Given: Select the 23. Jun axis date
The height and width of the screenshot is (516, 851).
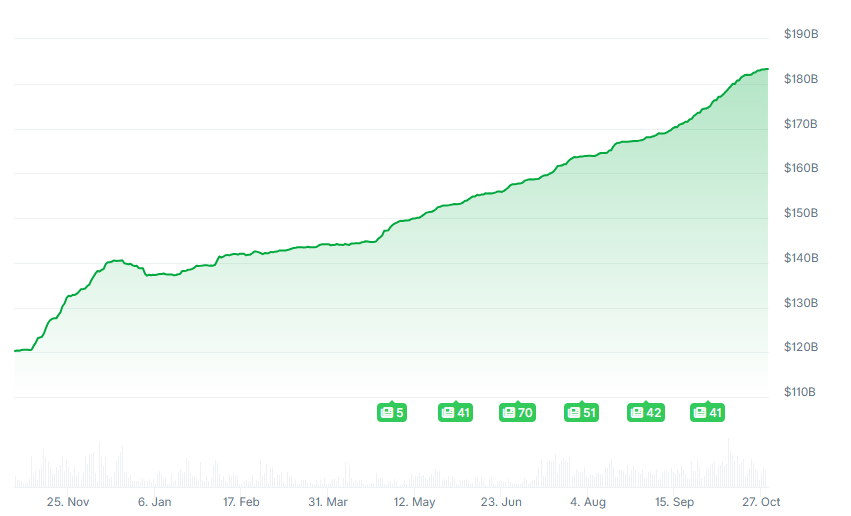Looking at the screenshot, I should coord(501,502).
